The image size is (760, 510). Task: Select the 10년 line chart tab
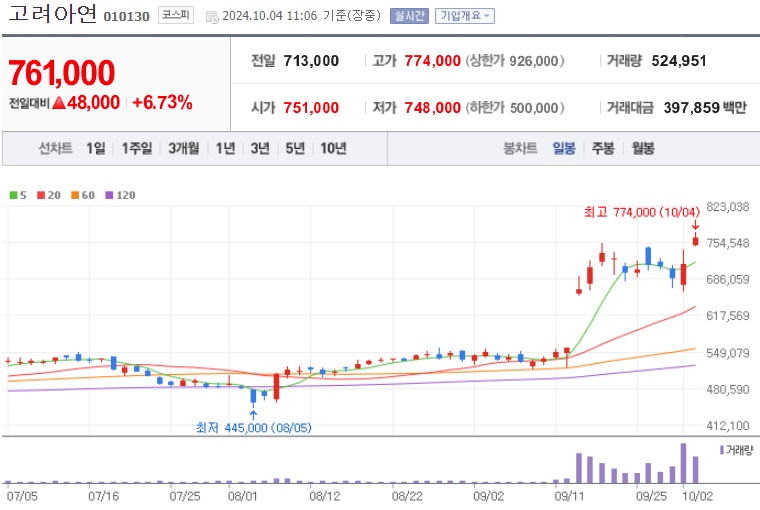[333, 148]
